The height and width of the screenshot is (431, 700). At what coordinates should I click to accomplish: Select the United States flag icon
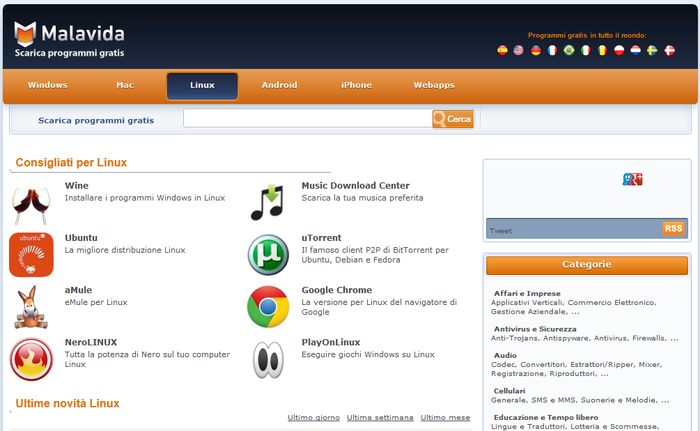point(518,50)
